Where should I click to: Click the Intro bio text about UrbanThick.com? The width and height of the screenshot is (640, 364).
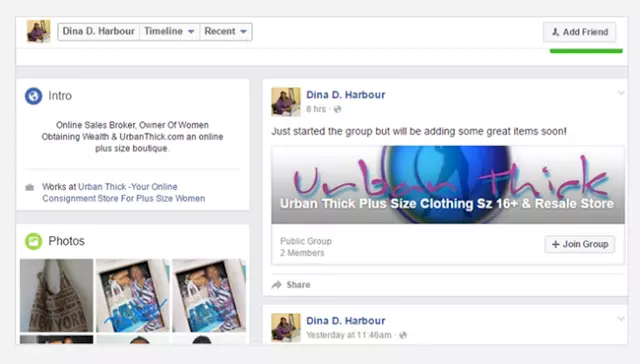click(x=132, y=137)
